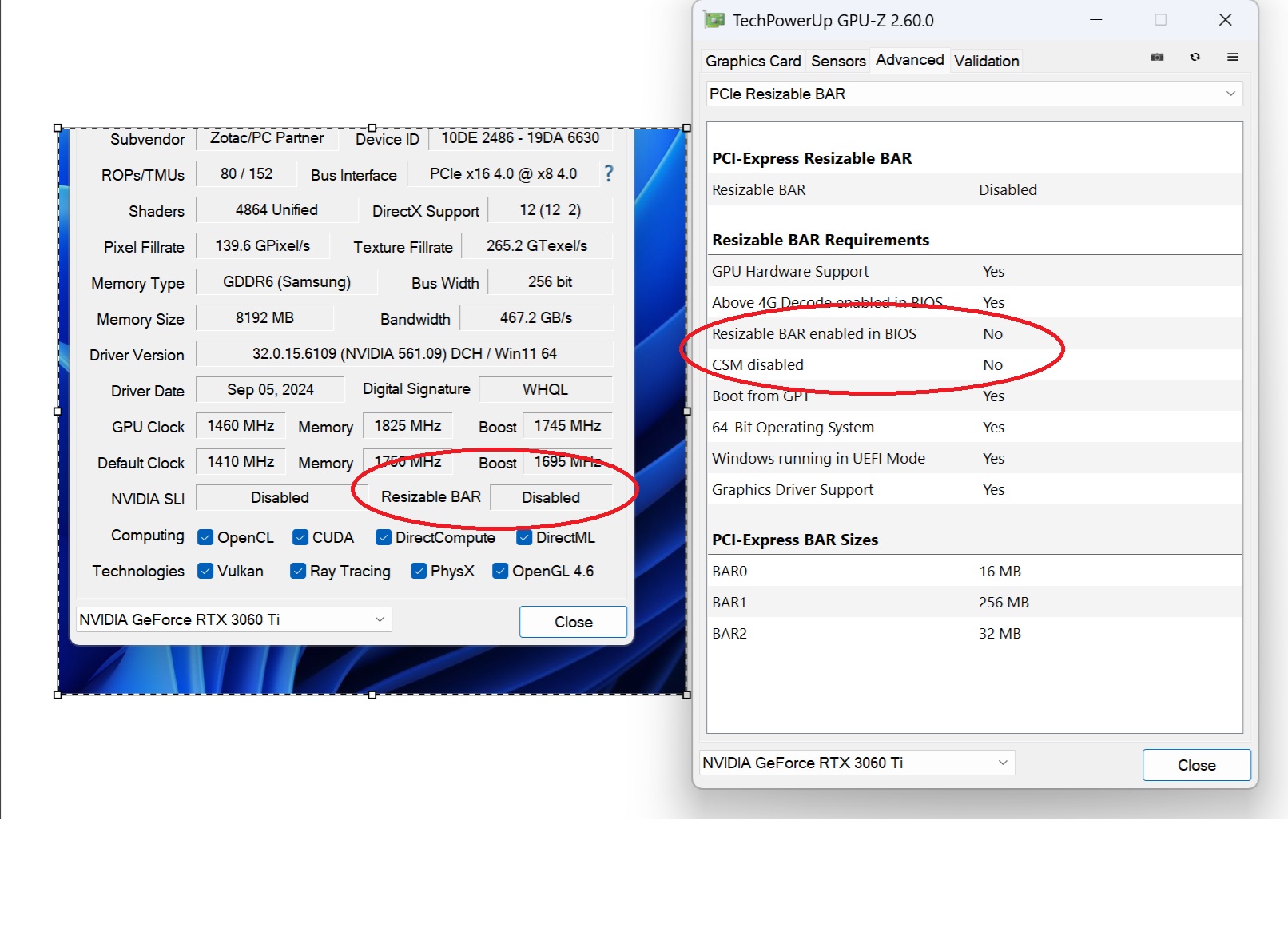The height and width of the screenshot is (932, 1288).
Task: Open the PCIe Resizable BAR dropdown
Action: click(973, 94)
